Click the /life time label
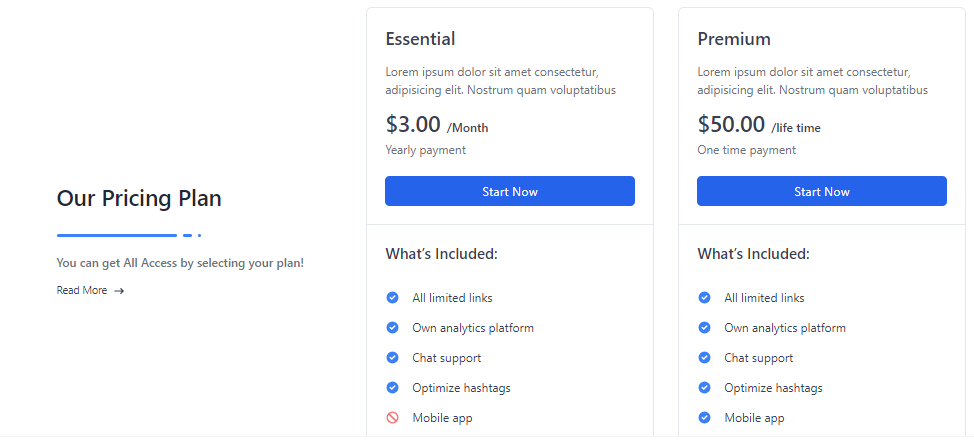This screenshot has height=440, width=974. point(796,128)
